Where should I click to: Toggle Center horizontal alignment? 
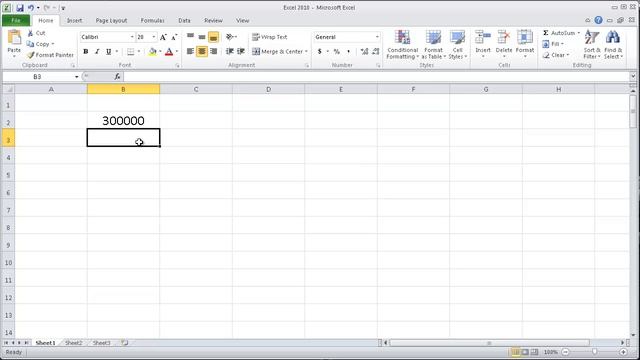pos(202,51)
